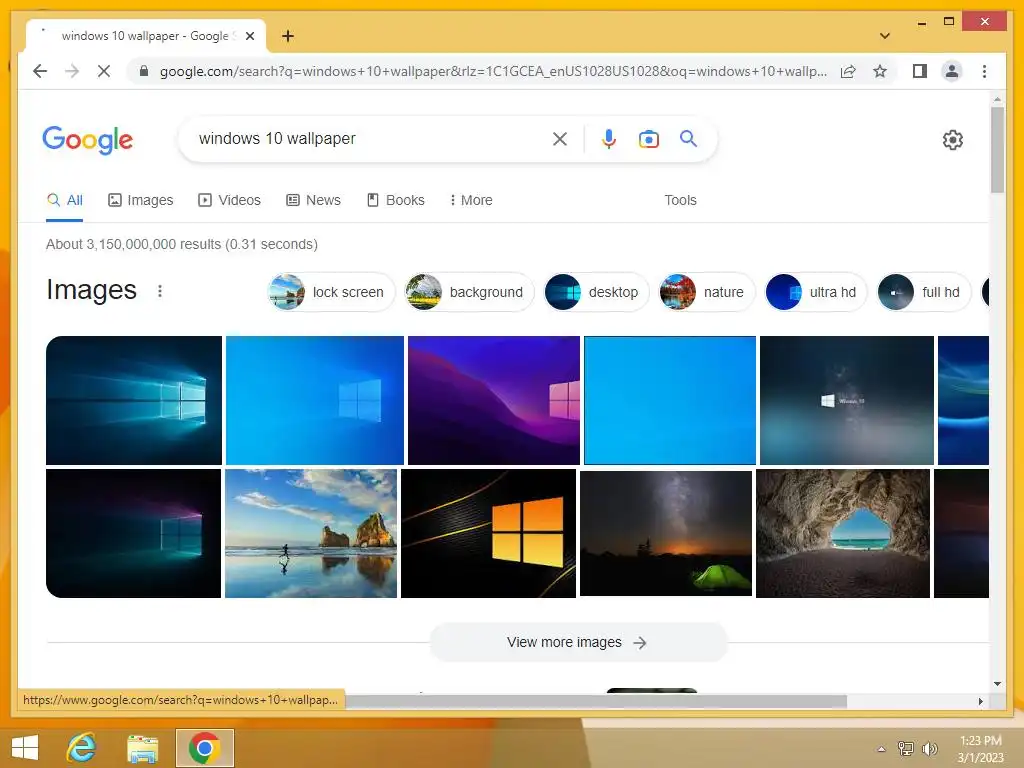Click the horizontal scrollbar right arrow

click(980, 701)
